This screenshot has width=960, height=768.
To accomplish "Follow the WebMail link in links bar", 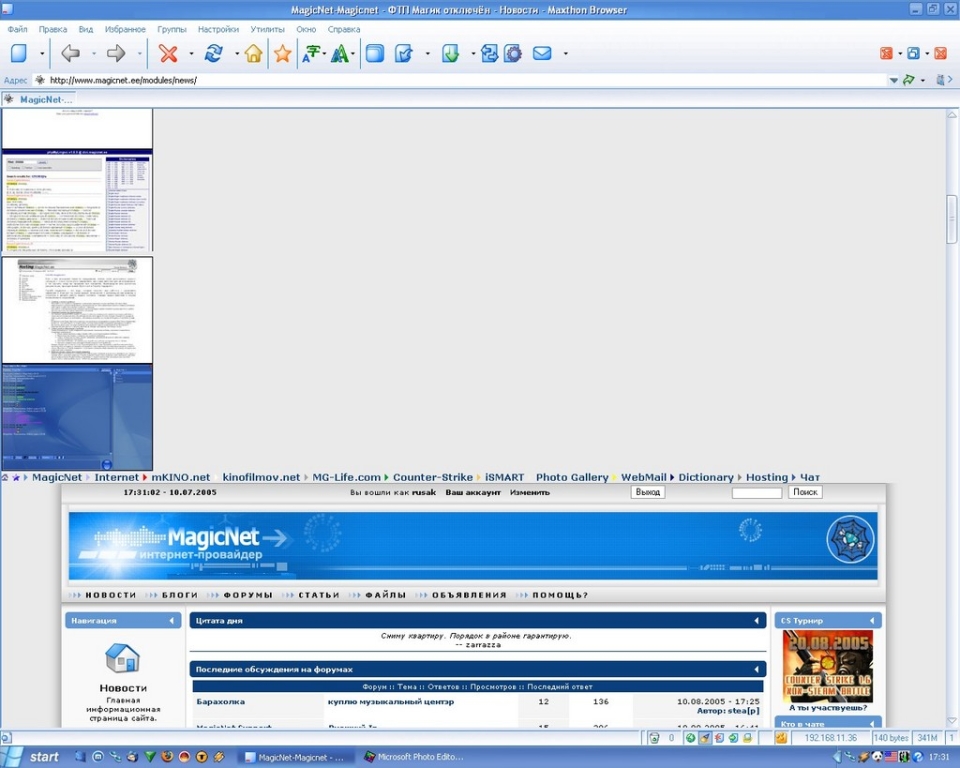I will pos(643,477).
